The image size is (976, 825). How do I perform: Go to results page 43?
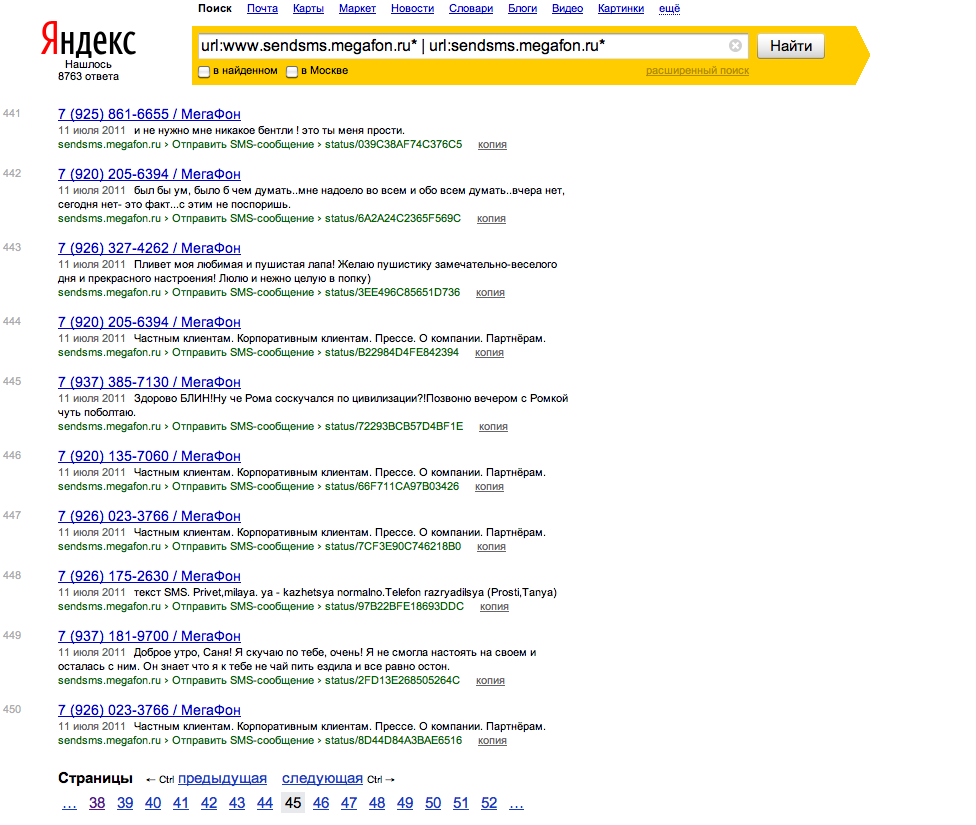pos(237,803)
